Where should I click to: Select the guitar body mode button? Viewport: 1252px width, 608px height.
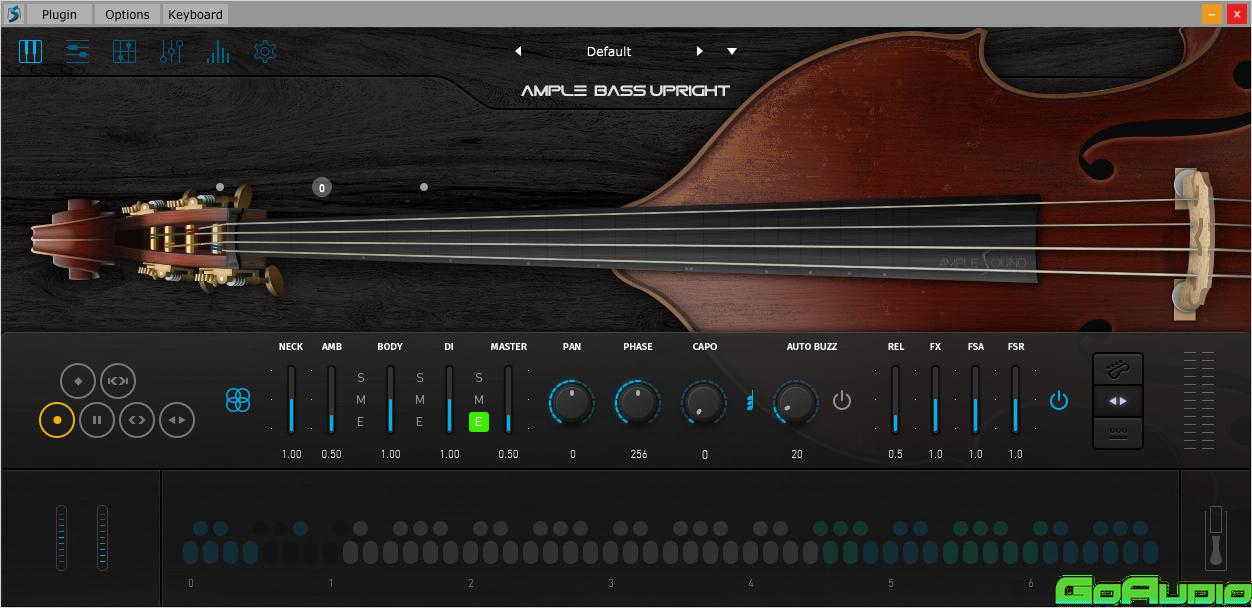(x=1118, y=370)
